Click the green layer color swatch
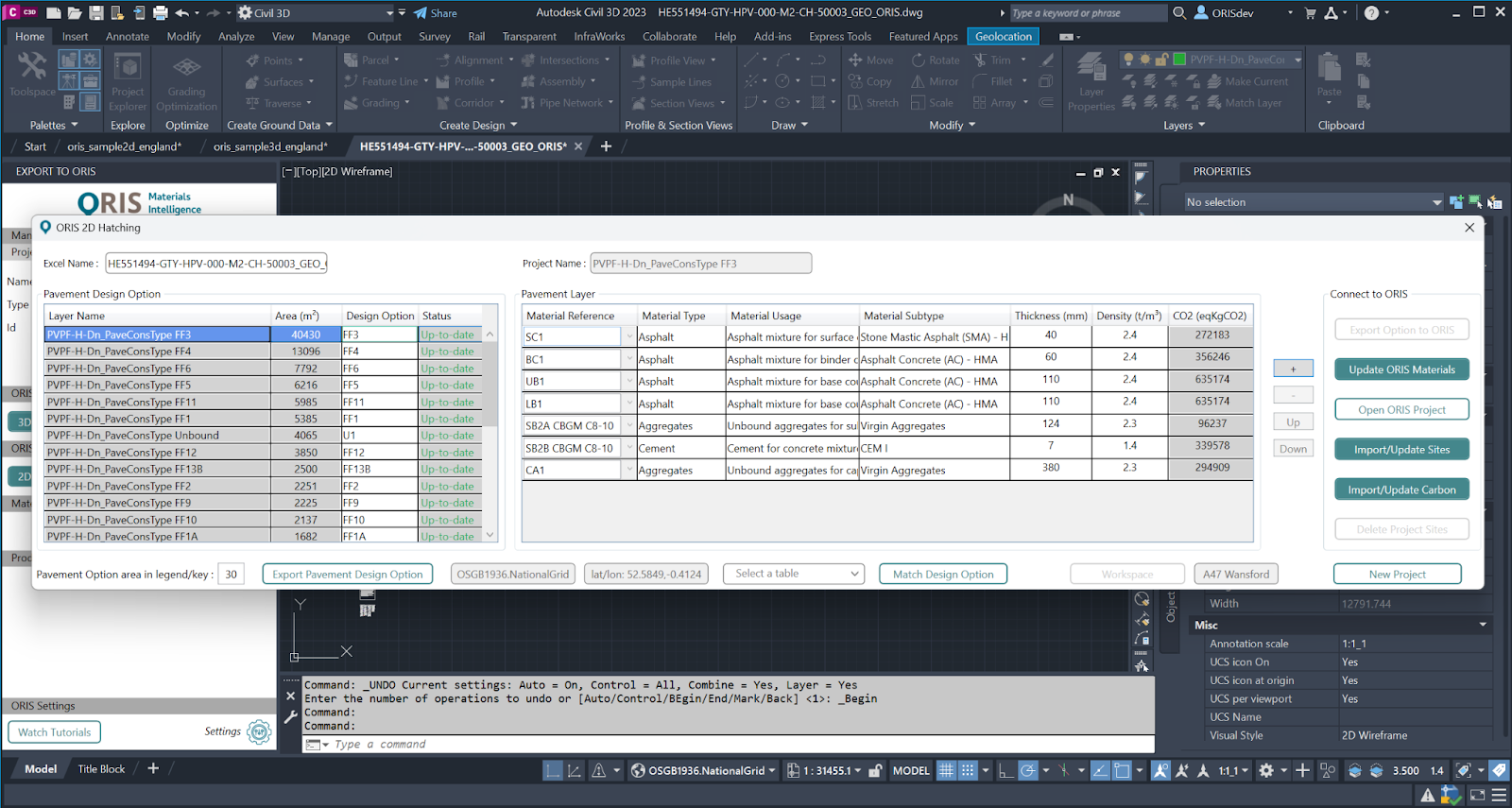The height and width of the screenshot is (808, 1512). click(1179, 60)
